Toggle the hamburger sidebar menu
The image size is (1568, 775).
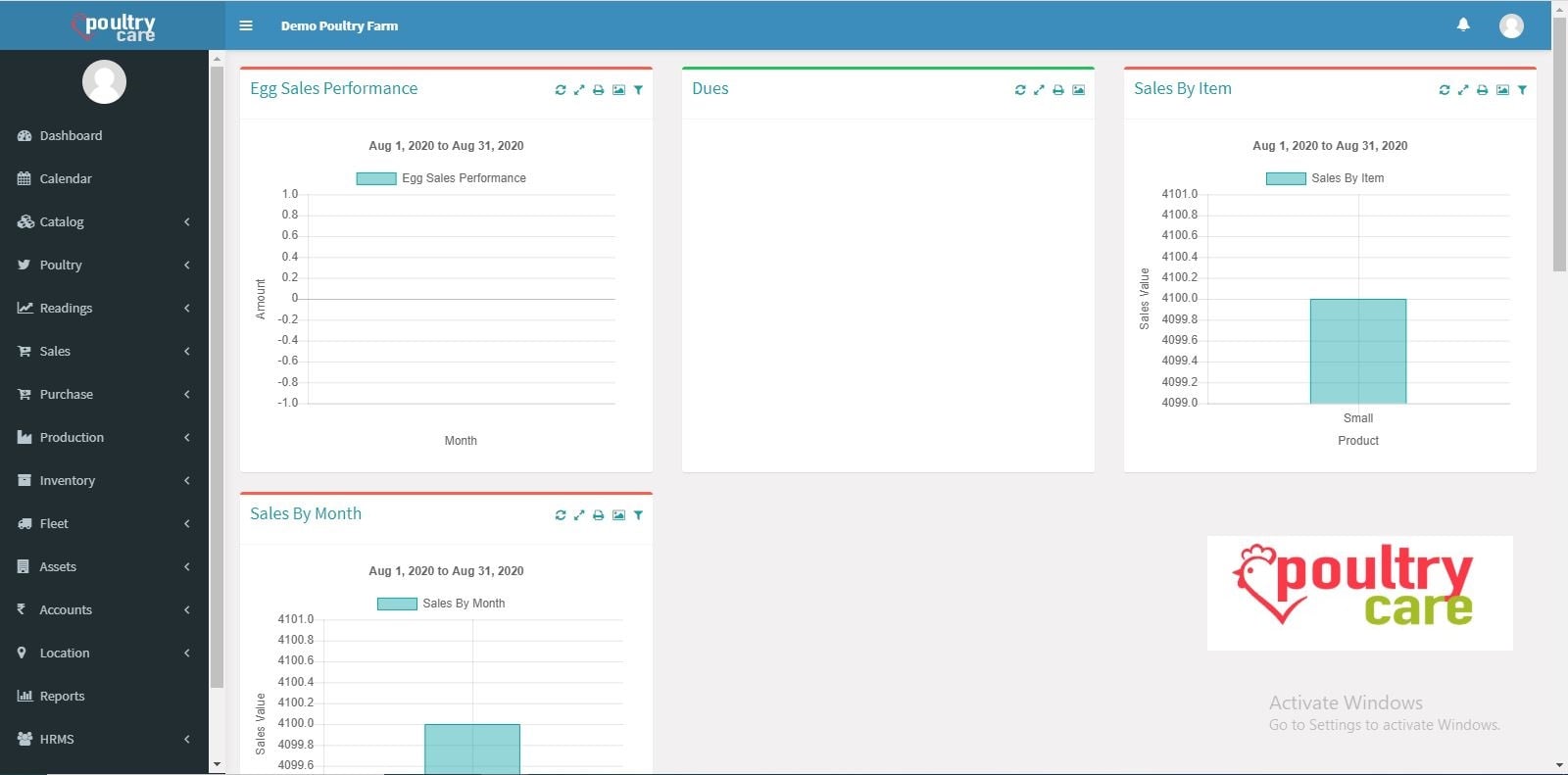(246, 25)
